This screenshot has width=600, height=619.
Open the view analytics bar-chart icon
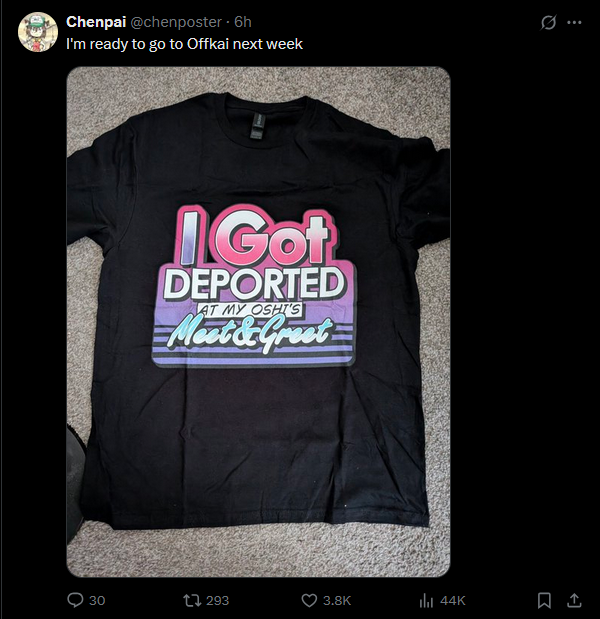pos(426,600)
